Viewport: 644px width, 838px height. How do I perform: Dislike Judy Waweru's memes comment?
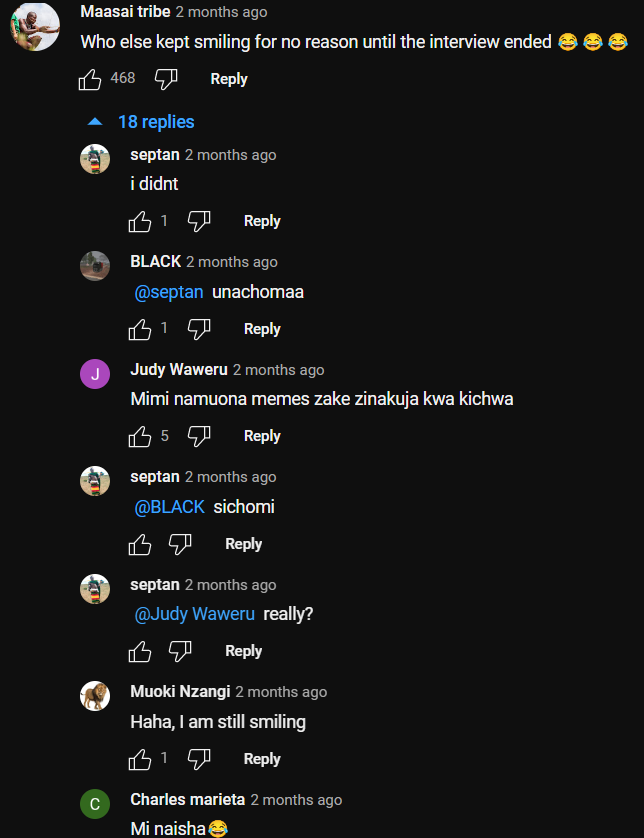(199, 436)
